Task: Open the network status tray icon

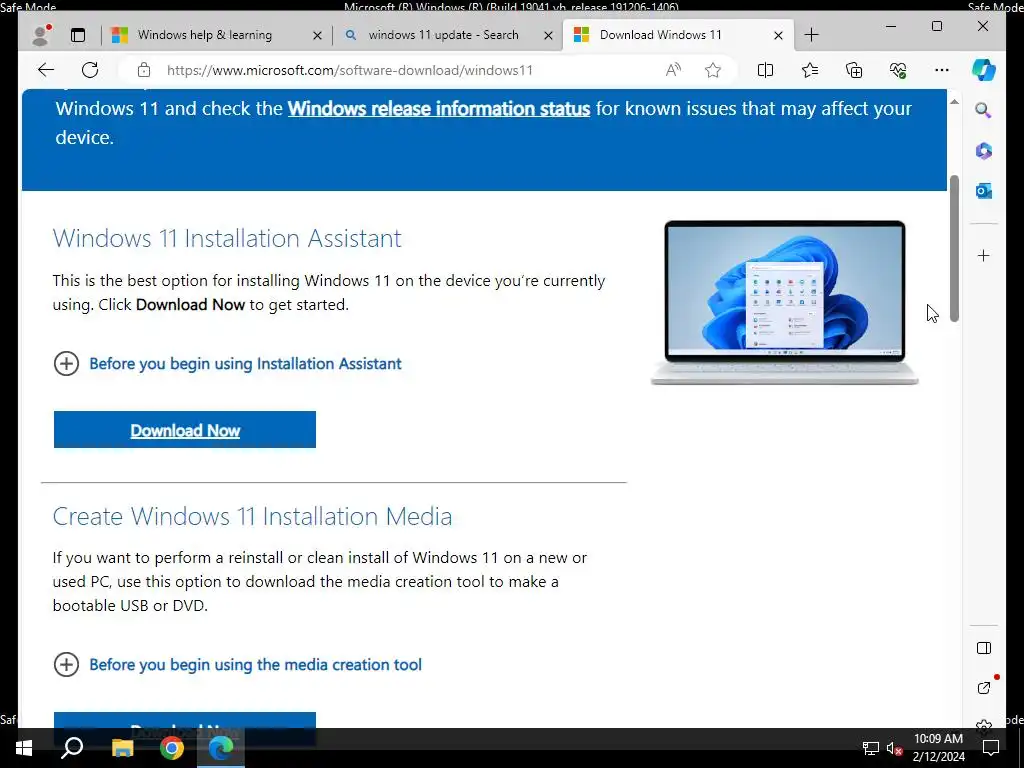Action: point(871,748)
